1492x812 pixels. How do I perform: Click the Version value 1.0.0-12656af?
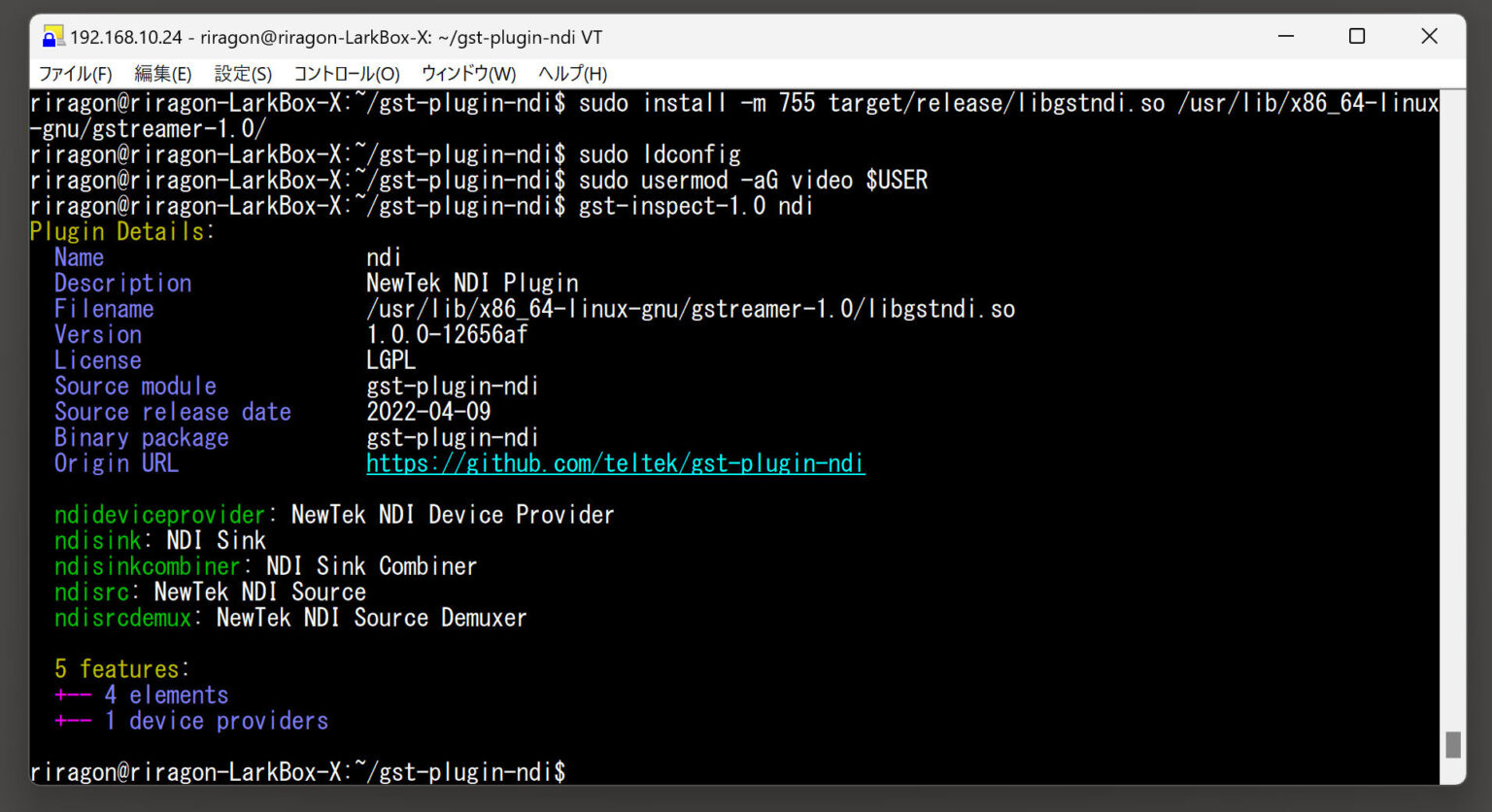[x=447, y=334]
